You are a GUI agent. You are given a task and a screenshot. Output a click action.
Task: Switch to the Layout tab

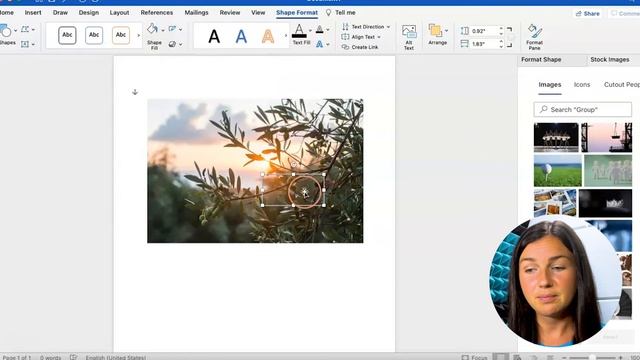[119, 13]
